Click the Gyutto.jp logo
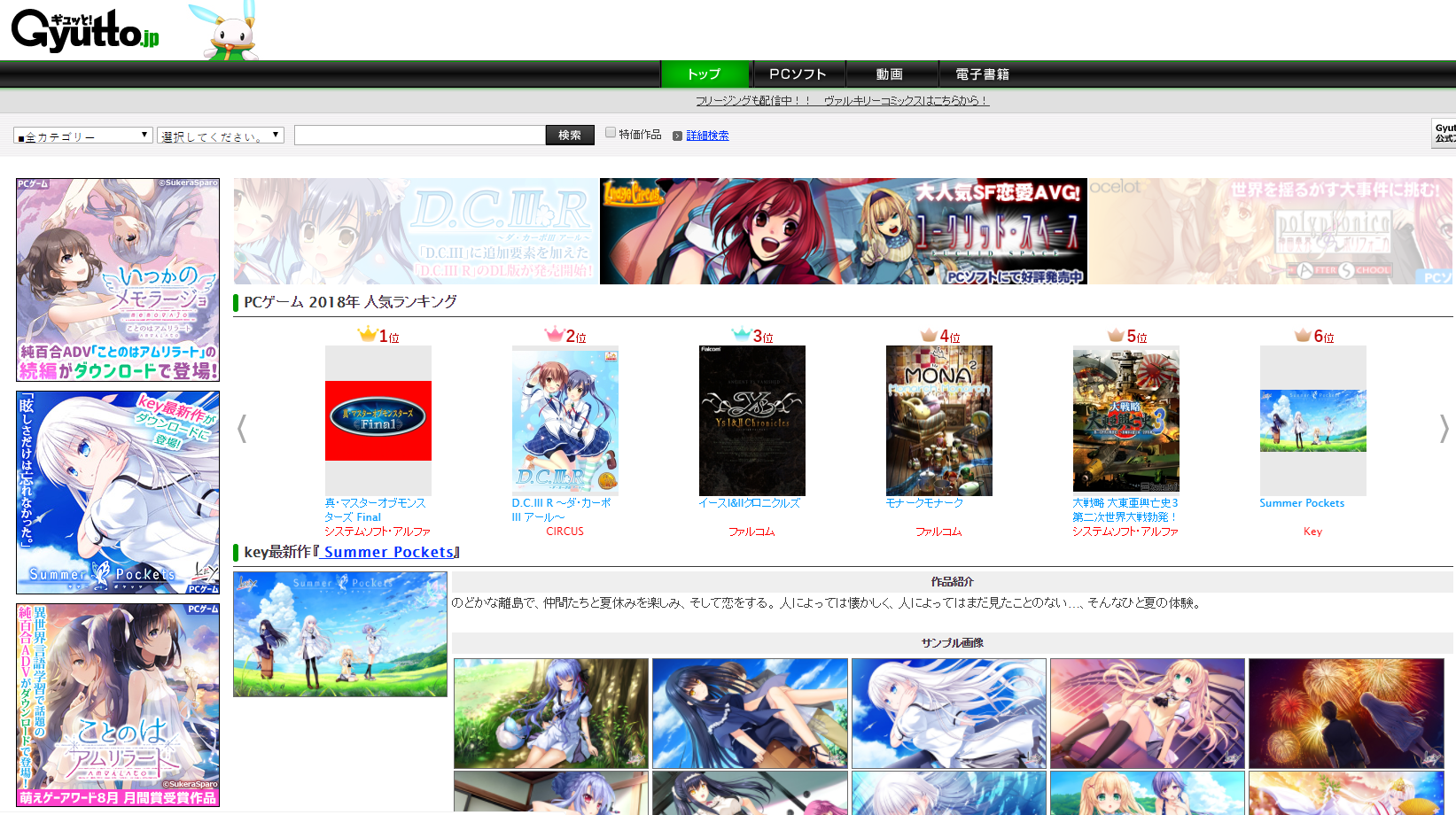Image resolution: width=1456 pixels, height=815 pixels. click(85, 31)
